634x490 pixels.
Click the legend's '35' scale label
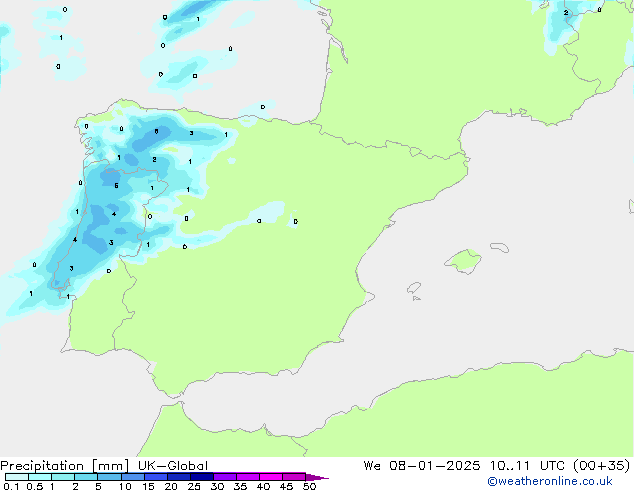[240, 486]
